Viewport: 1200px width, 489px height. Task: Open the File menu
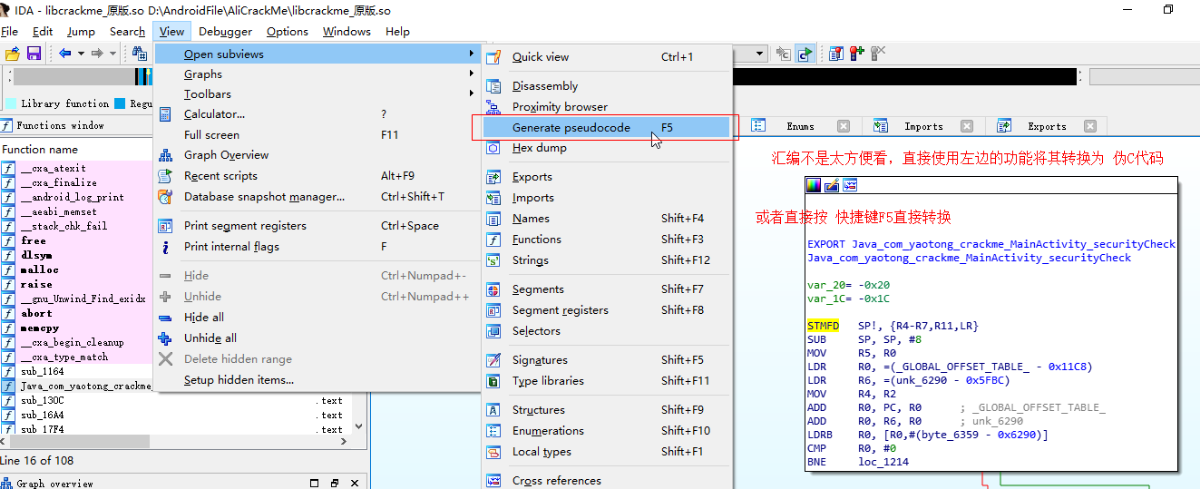click(x=9, y=31)
